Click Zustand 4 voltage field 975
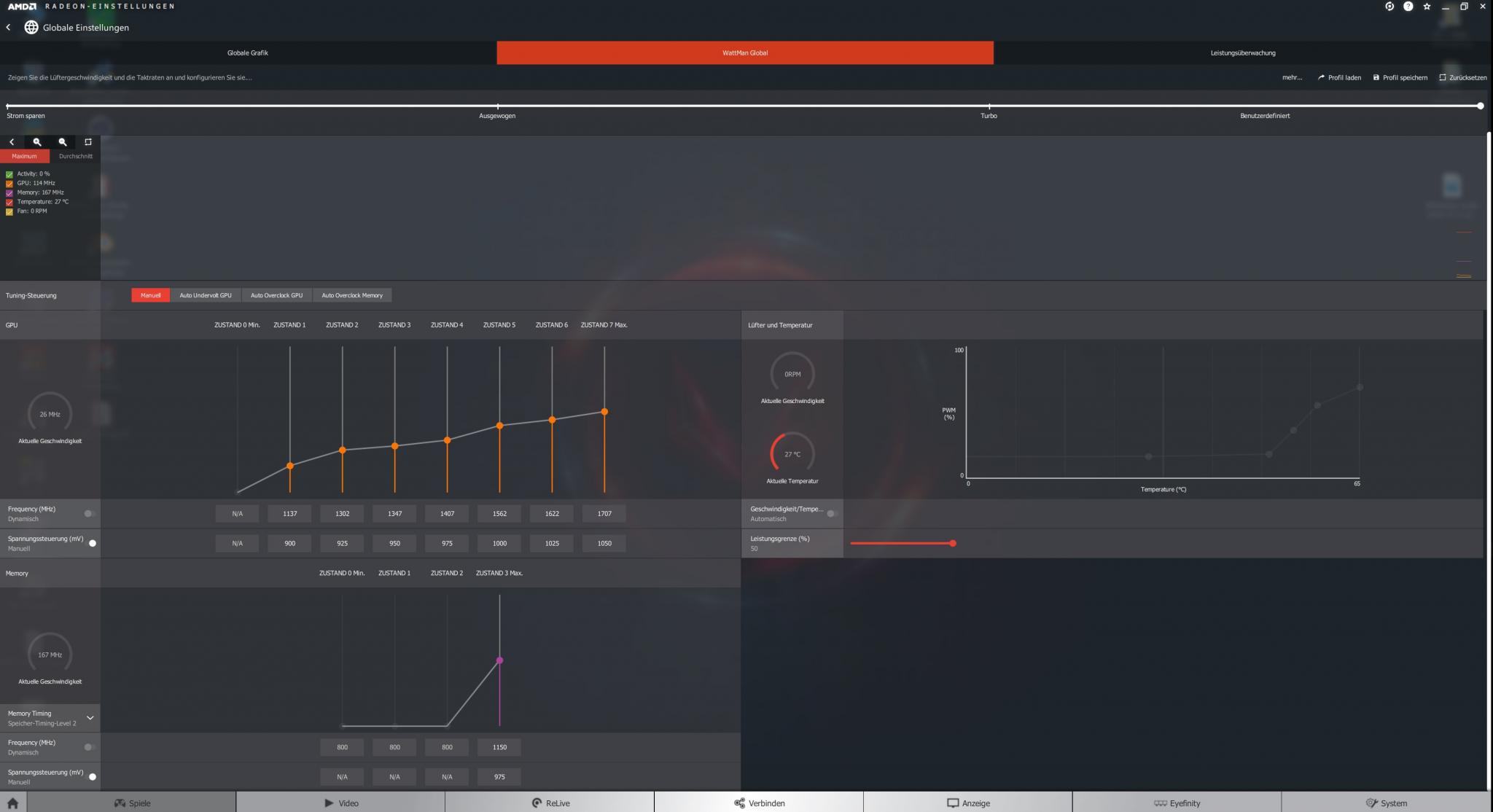Screen dimensions: 1493x812 447,543
